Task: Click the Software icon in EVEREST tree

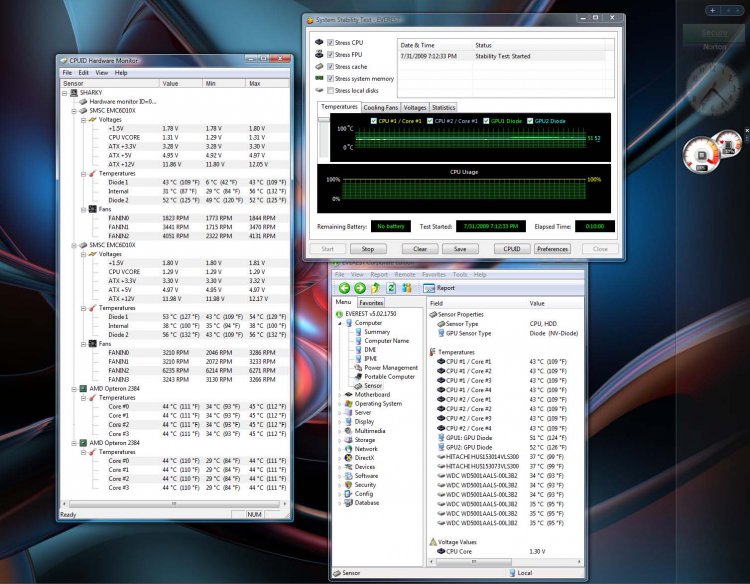Action: [x=349, y=476]
